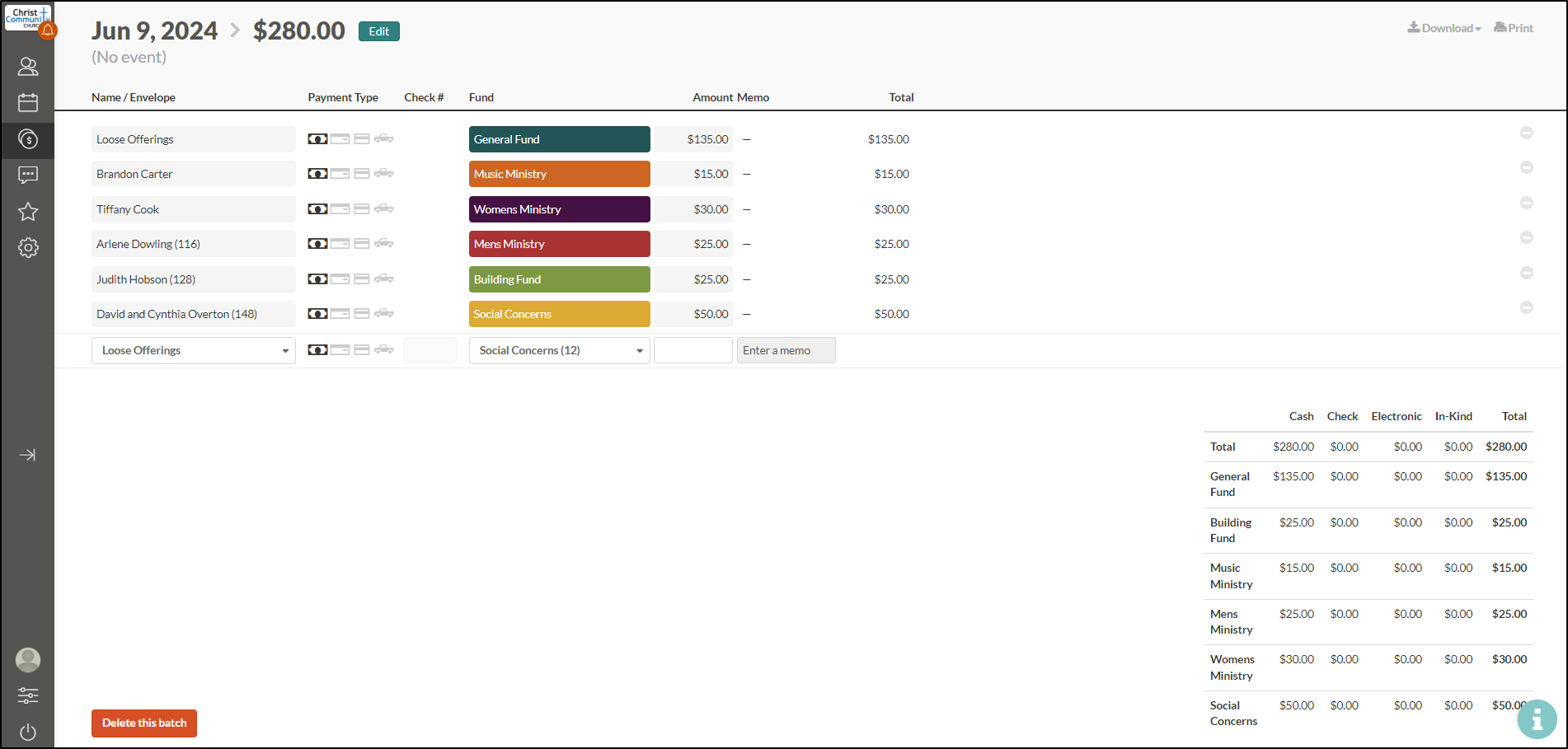Open the star icon in sidebar
This screenshot has width=1568, height=749.
pyautogui.click(x=28, y=212)
